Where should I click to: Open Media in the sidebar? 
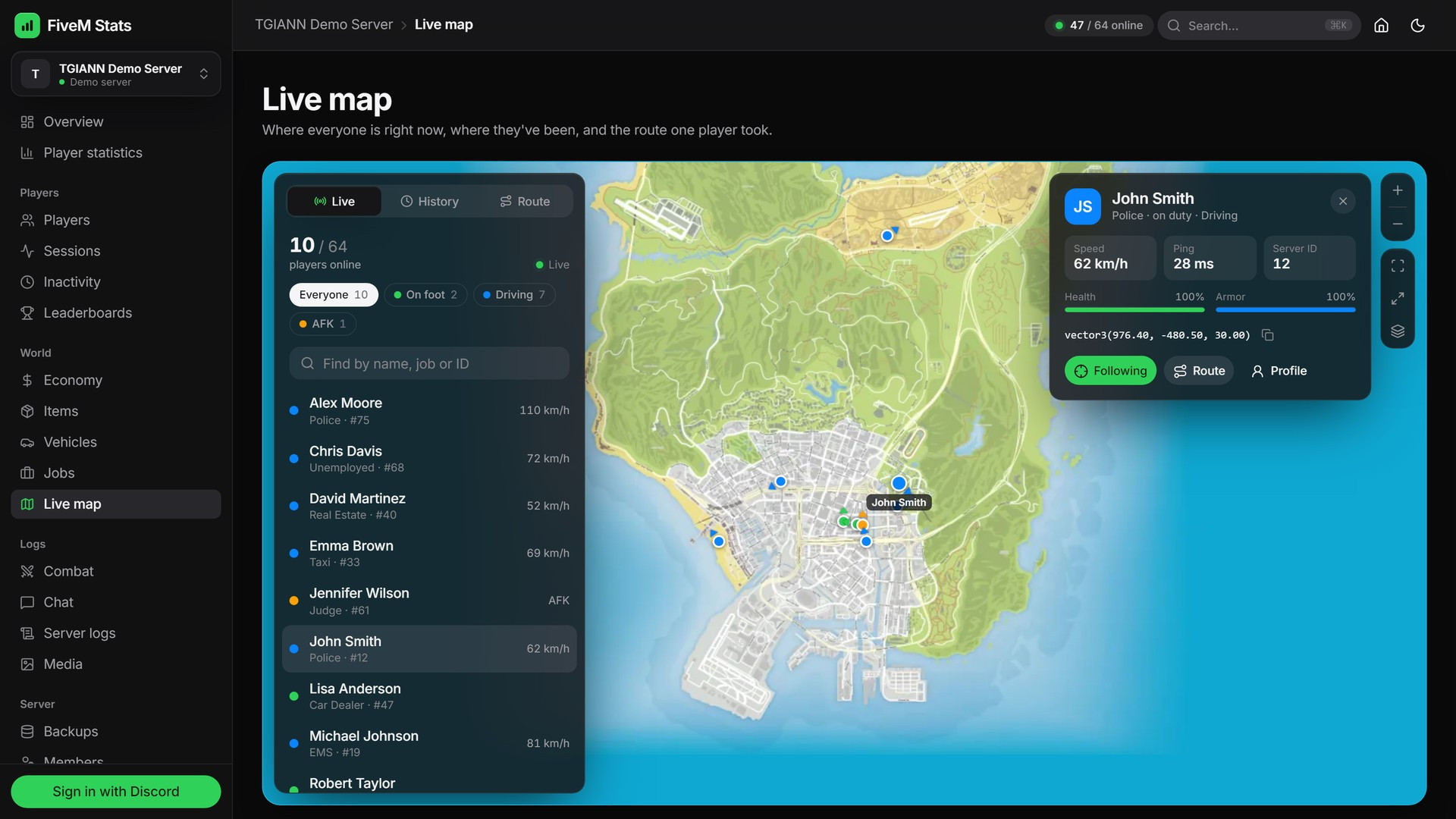click(116, 664)
